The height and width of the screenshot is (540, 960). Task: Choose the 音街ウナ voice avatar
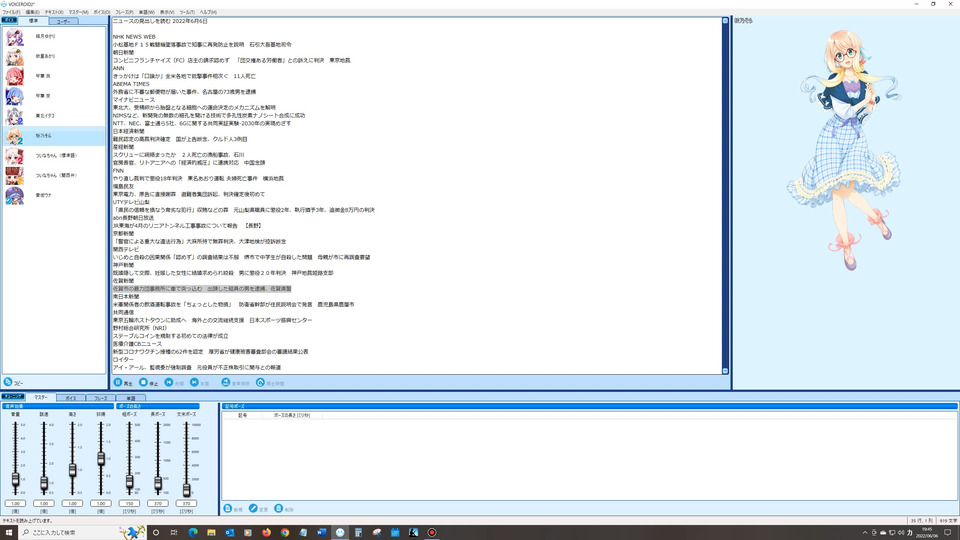coord(14,195)
